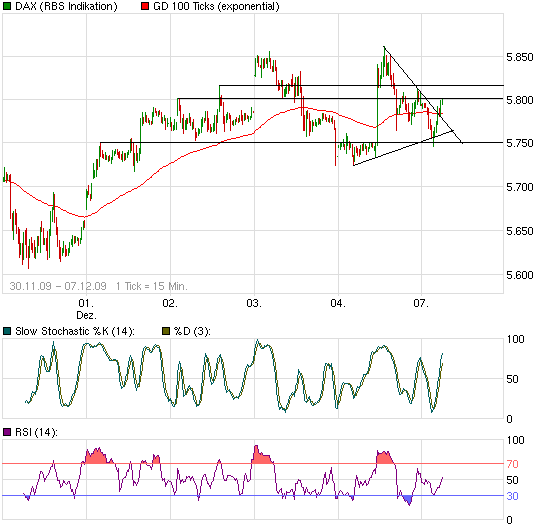
Task: Click the blue 30 RSI threshold label
Action: pyautogui.click(x=512, y=496)
